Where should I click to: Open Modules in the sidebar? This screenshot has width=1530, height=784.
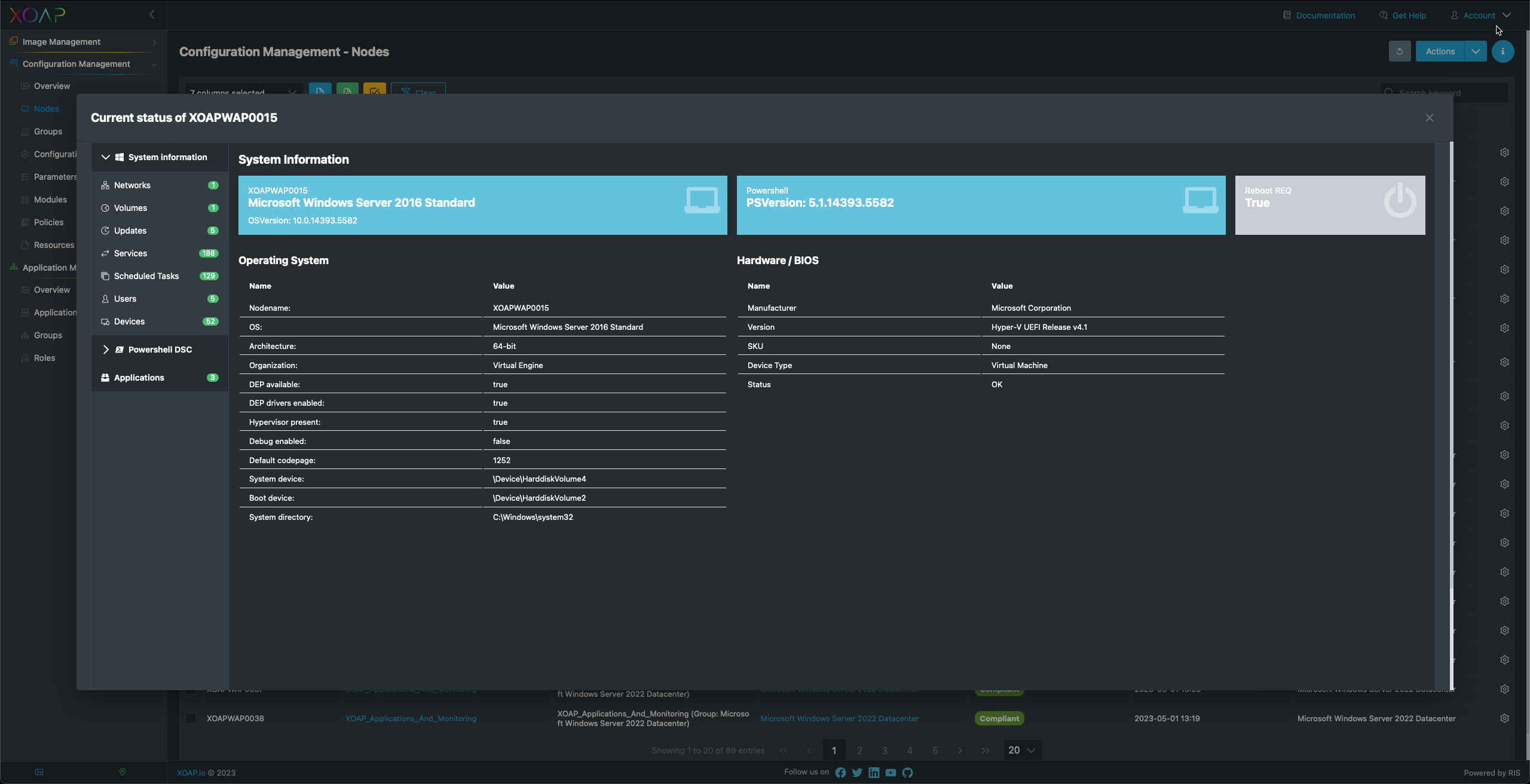coord(50,200)
